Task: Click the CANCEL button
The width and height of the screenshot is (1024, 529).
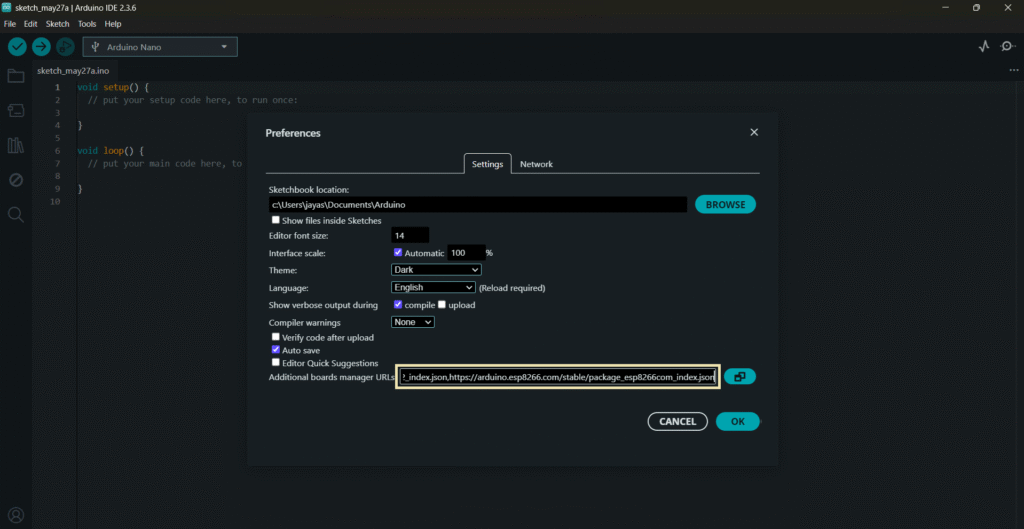Action: (x=677, y=421)
